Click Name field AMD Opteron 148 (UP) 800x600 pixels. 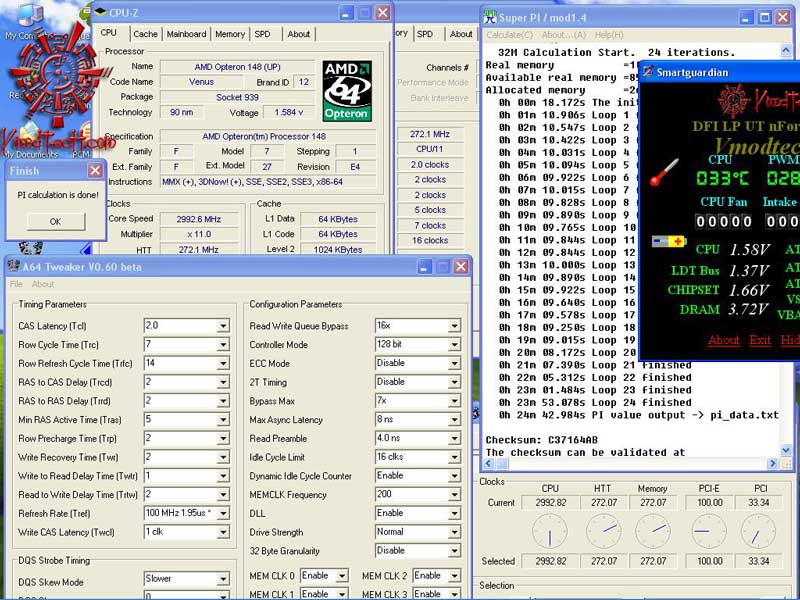237,67
